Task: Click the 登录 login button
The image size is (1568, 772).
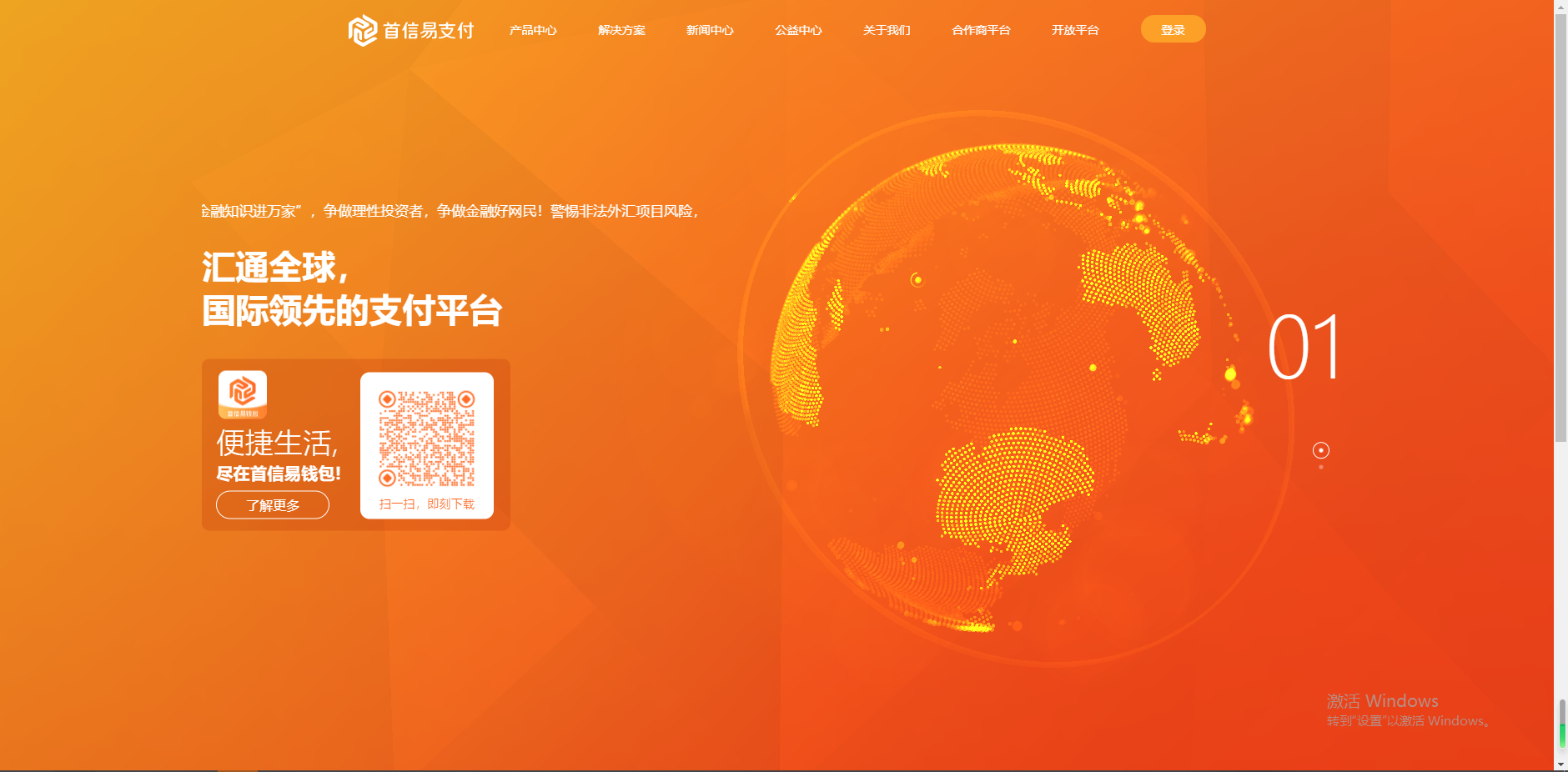Action: (x=1173, y=29)
